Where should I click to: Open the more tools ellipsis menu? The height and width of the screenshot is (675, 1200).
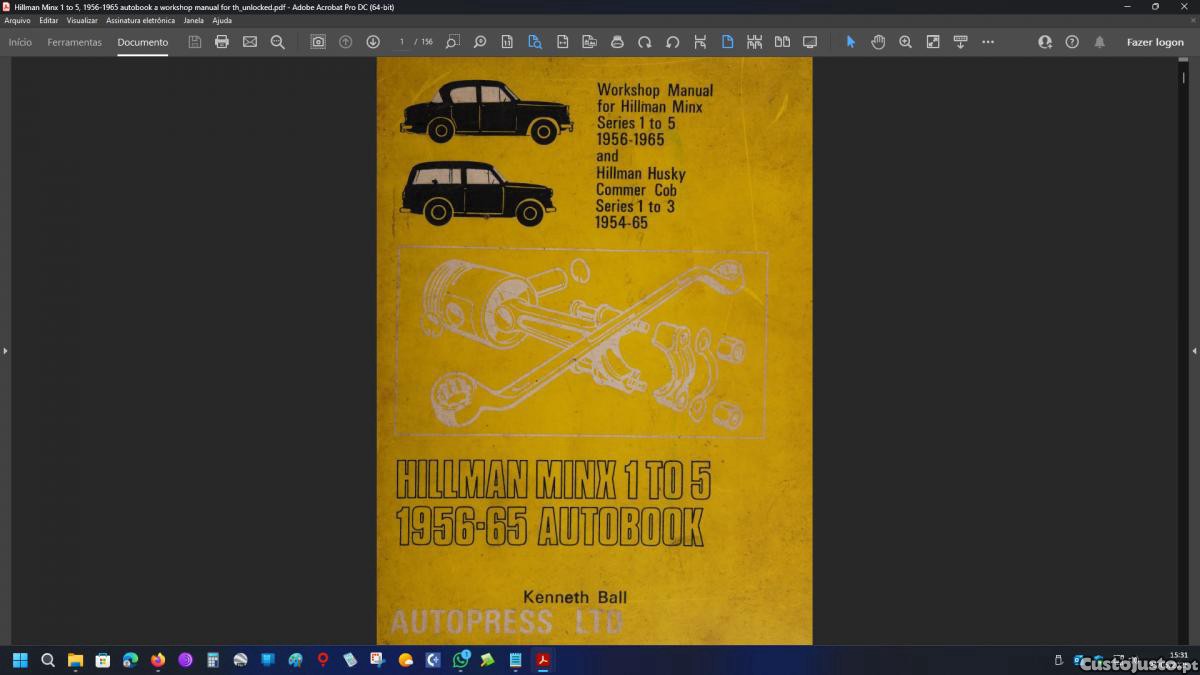[x=988, y=42]
